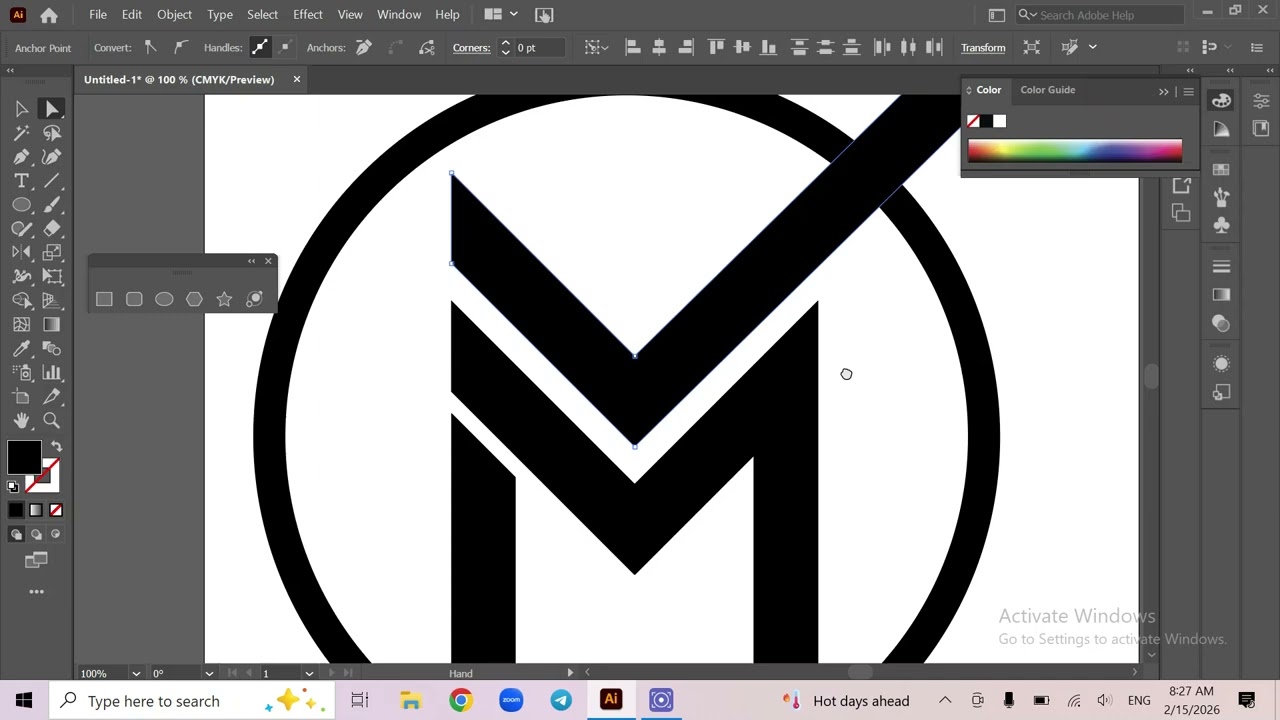Select the Direct Selection tool

(52, 109)
